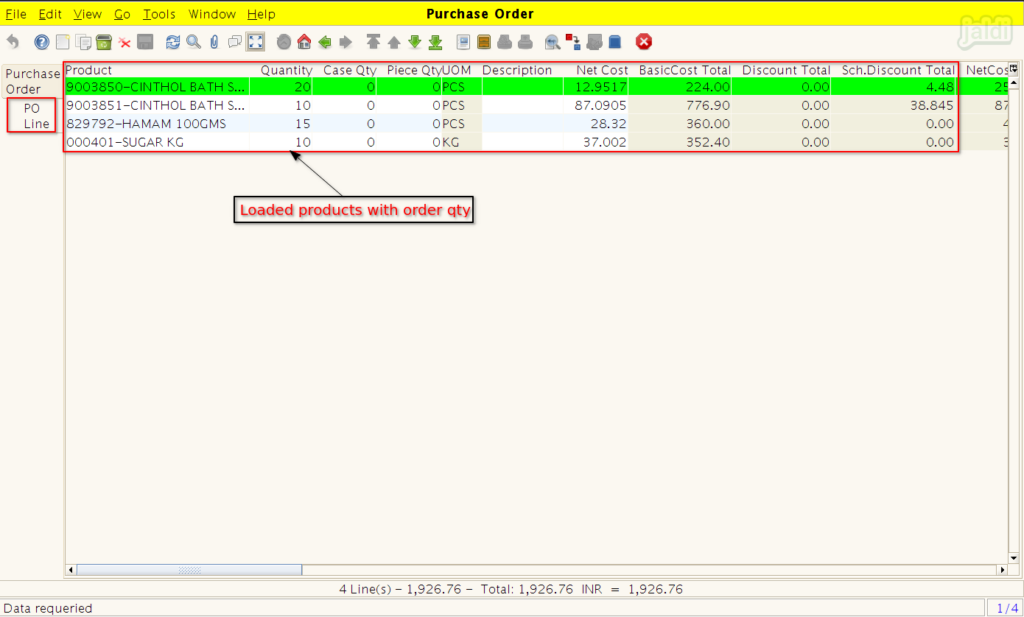Refresh data with the blue arrows icon

[173, 42]
